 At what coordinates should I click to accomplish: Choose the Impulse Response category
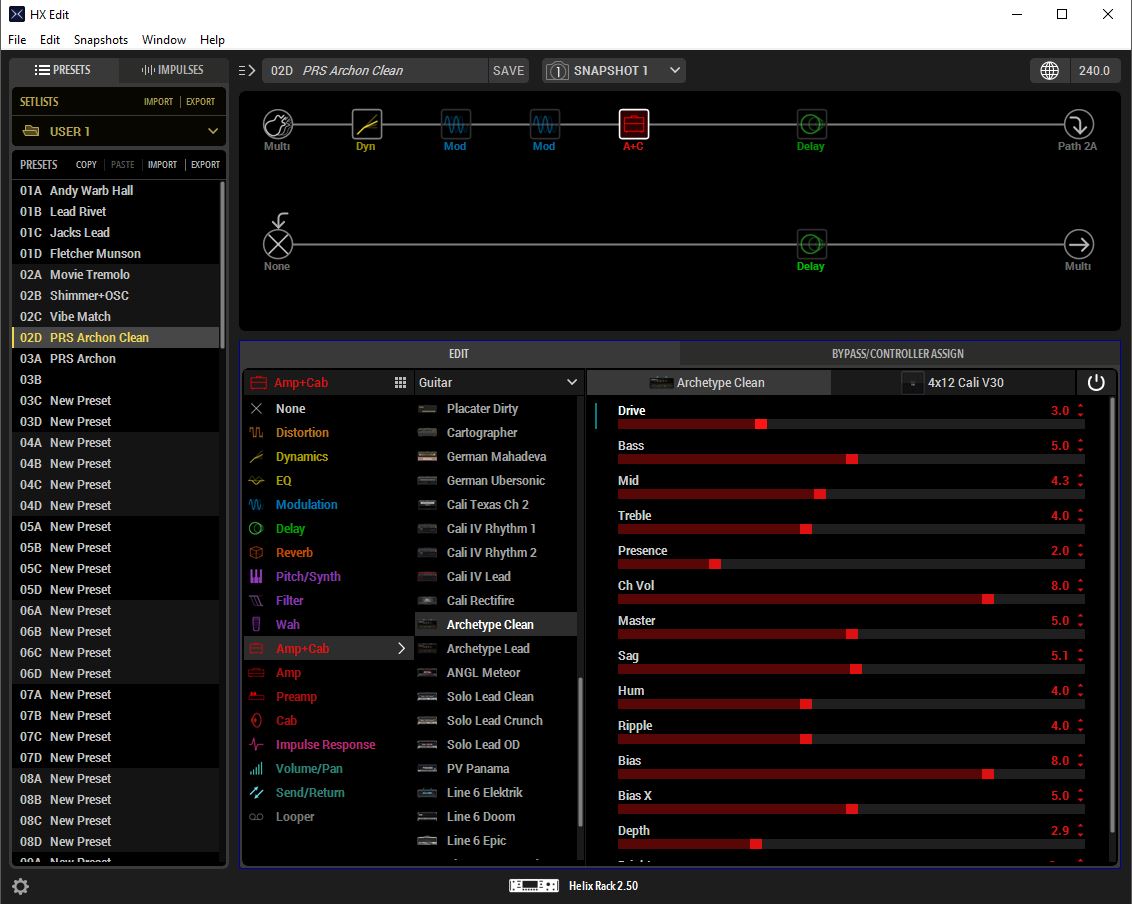pyautogui.click(x=328, y=744)
